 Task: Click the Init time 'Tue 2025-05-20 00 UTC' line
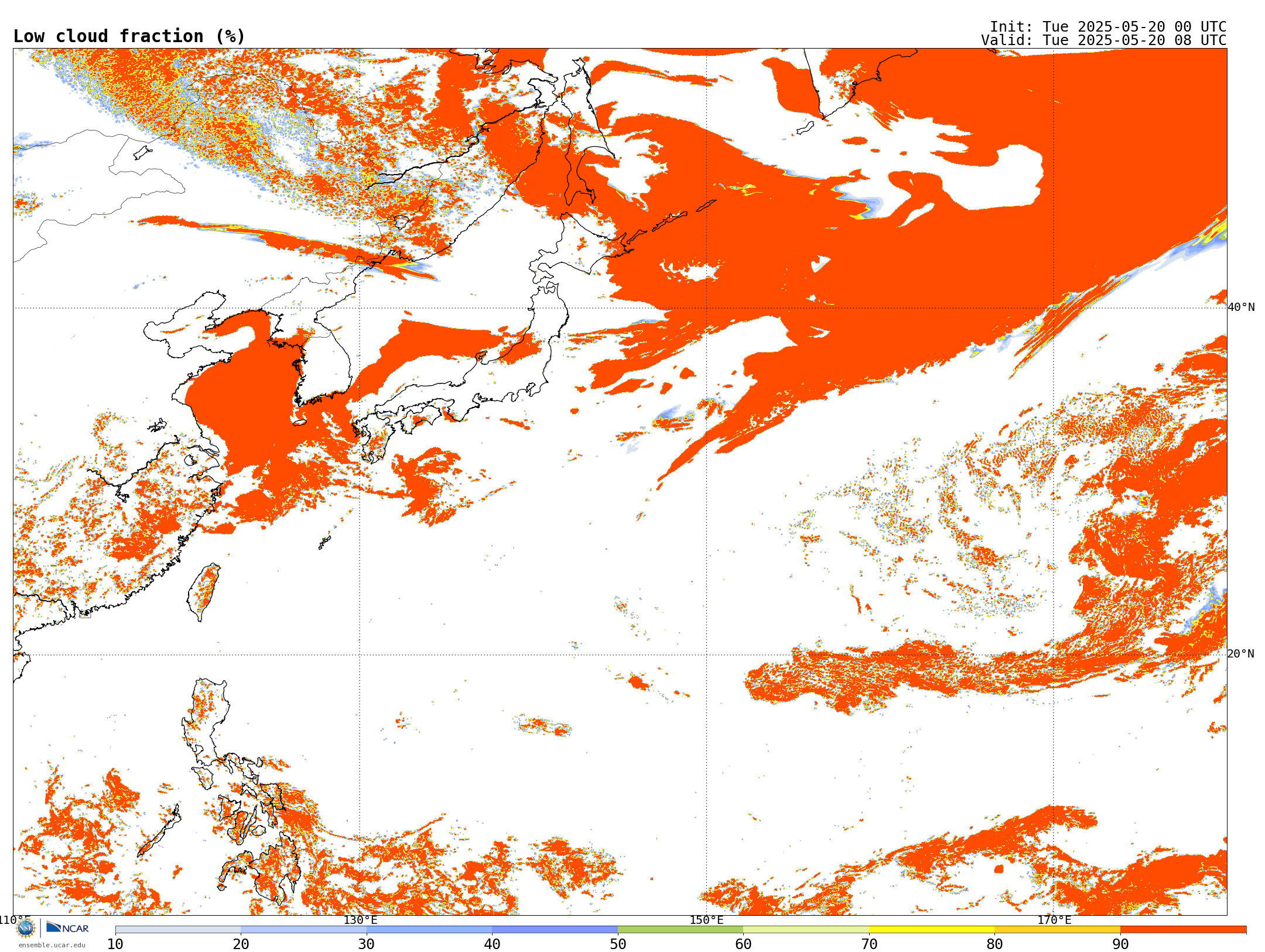[1107, 27]
